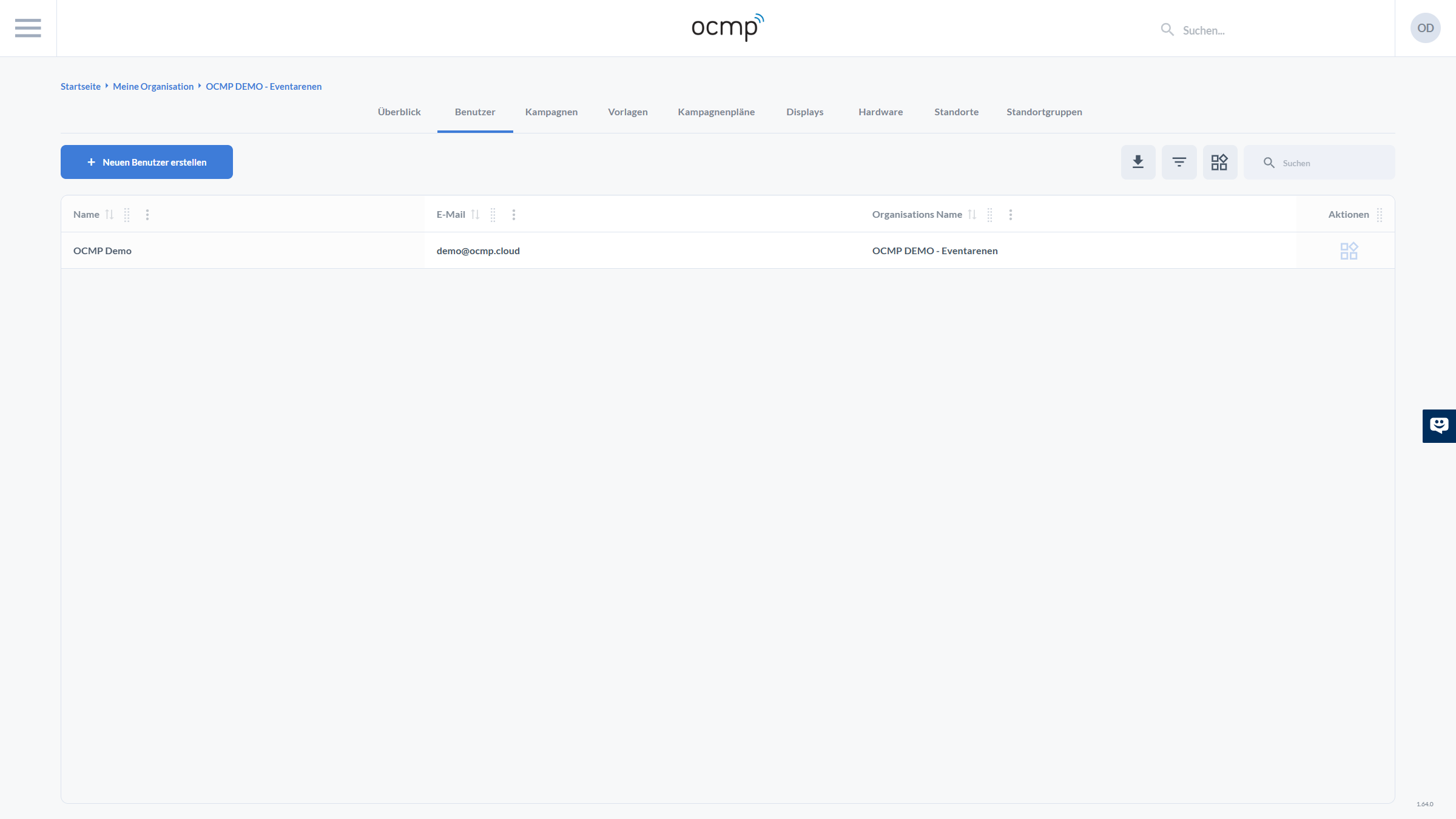Toggle sort on Organisations Name column
This screenshot has height=819, width=1456.
[972, 215]
